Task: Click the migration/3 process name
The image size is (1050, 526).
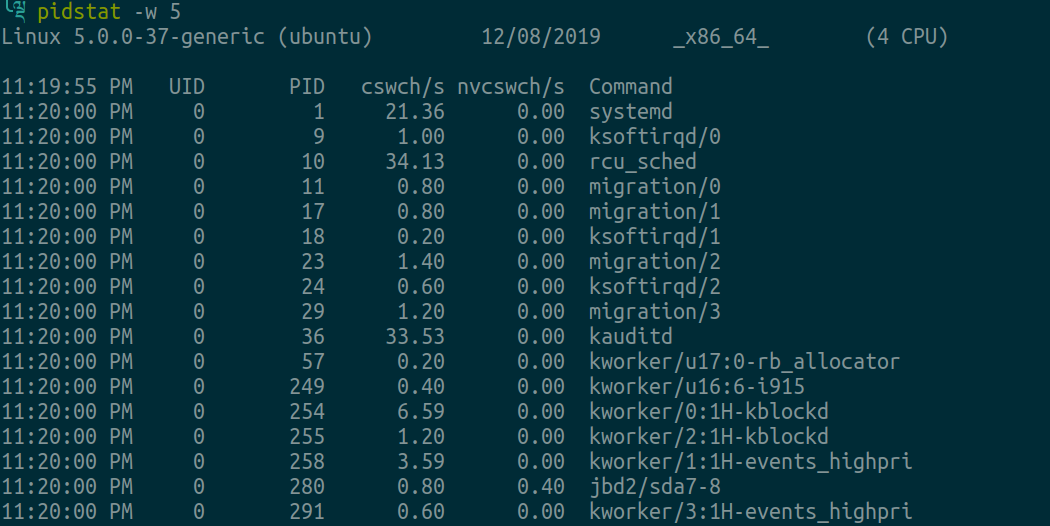Action: tap(654, 312)
